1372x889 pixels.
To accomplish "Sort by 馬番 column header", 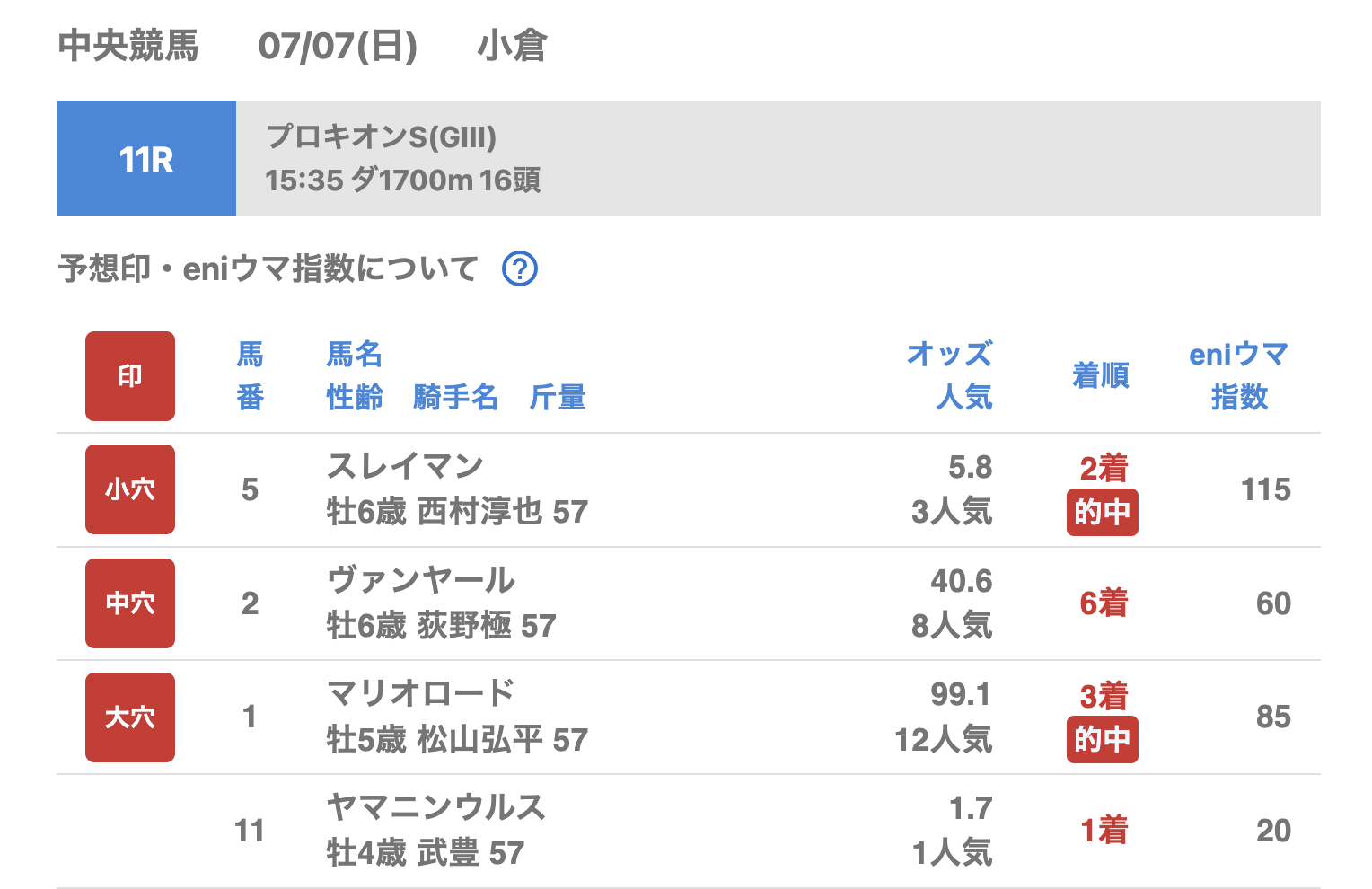I will point(250,375).
